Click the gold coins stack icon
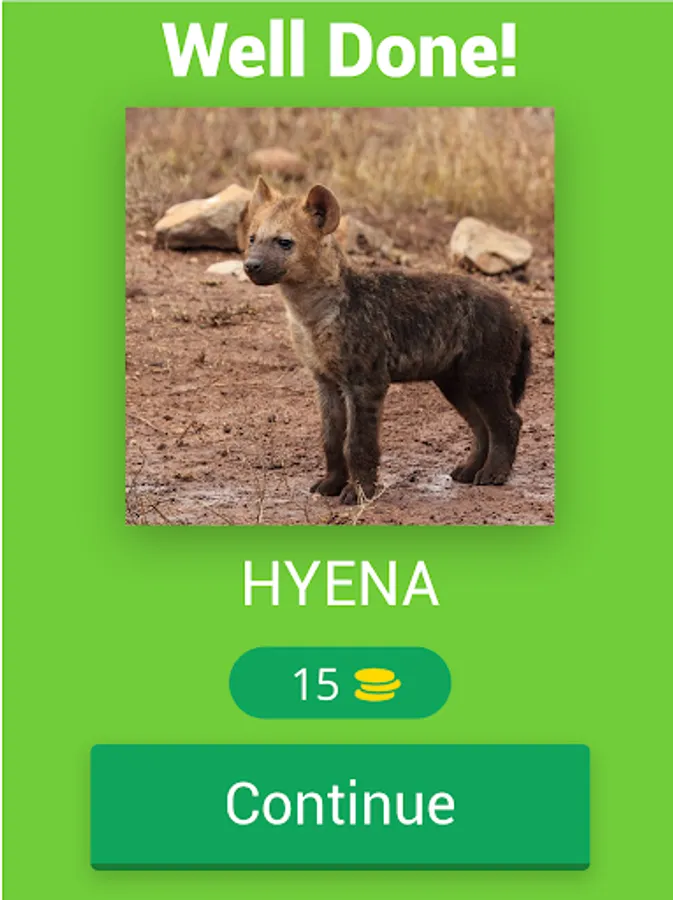Image resolution: width=673 pixels, height=900 pixels. [x=377, y=684]
